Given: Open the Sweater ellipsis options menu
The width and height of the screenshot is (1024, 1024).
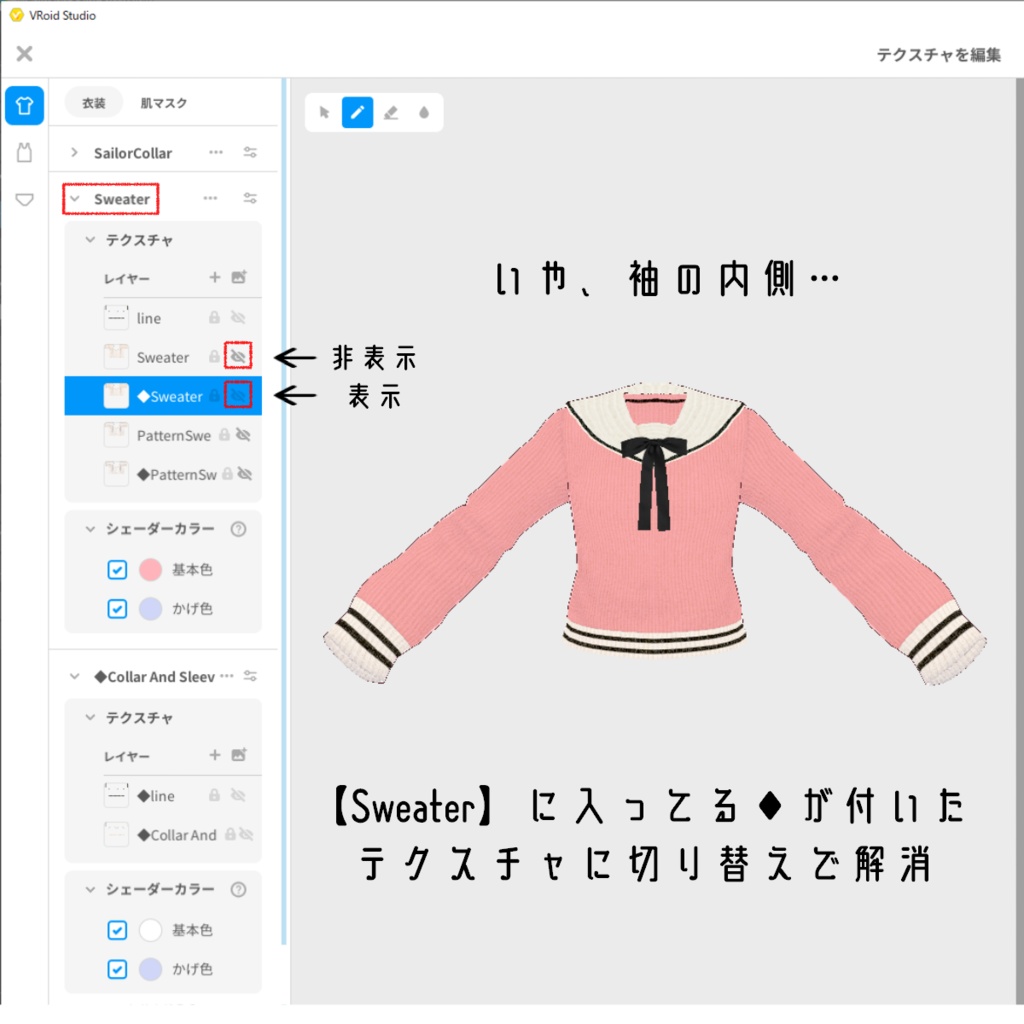Looking at the screenshot, I should click(211, 198).
